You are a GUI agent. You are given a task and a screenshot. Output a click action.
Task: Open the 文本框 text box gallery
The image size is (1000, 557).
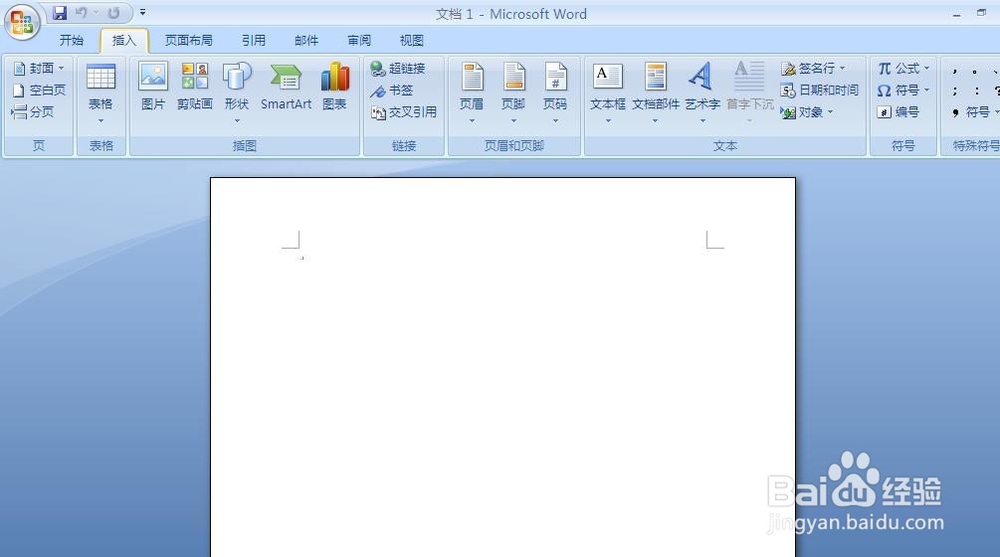(608, 93)
